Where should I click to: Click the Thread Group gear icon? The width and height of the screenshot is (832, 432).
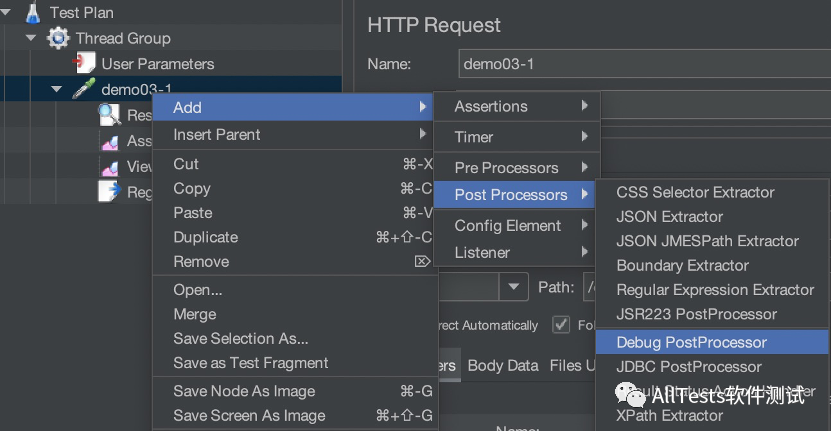[x=57, y=38]
